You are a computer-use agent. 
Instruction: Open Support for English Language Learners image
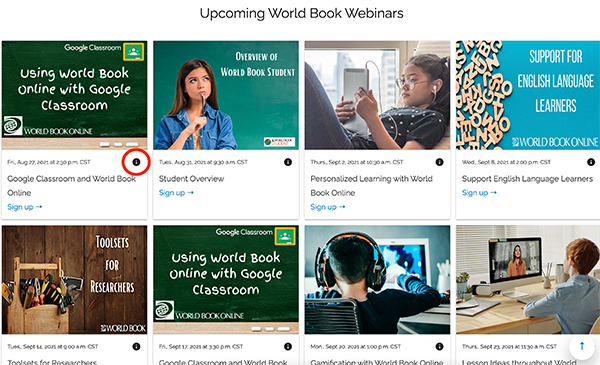[x=528, y=95]
